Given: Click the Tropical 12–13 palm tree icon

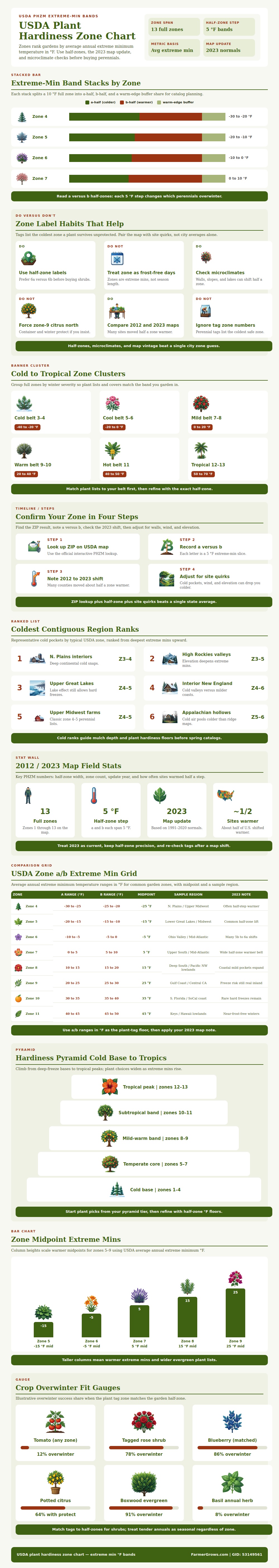Looking at the screenshot, I should point(201,450).
